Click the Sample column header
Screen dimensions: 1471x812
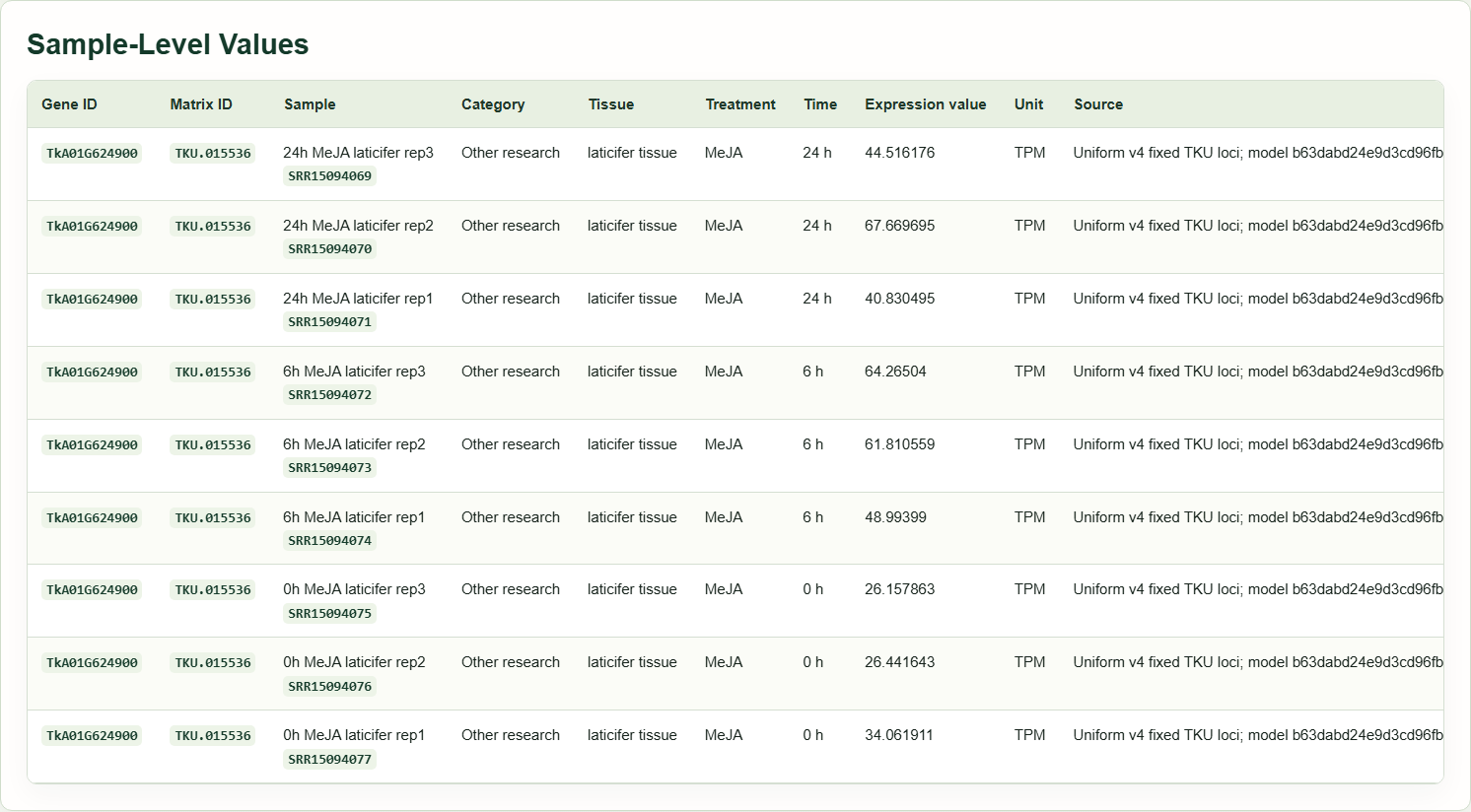point(310,104)
